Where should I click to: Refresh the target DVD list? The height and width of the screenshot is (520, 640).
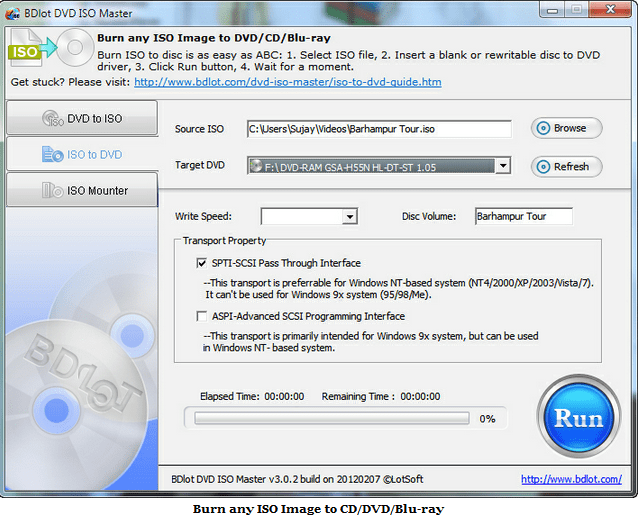tap(566, 167)
